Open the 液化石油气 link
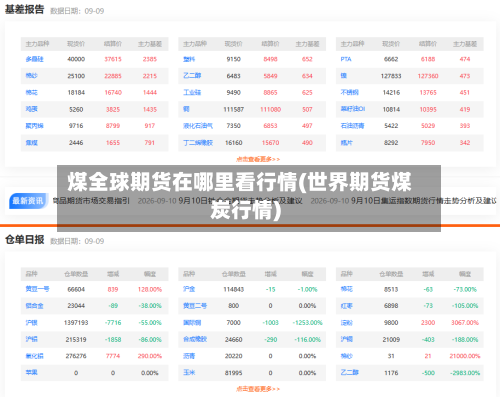This screenshot has width=500, height=397. 198,126
